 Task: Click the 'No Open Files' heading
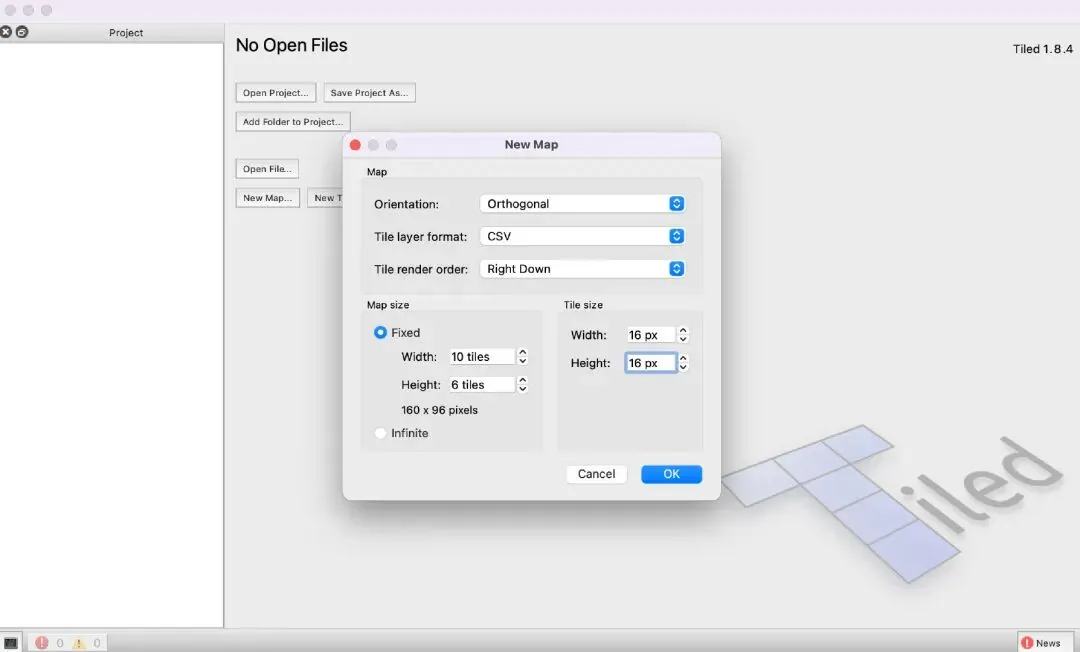pyautogui.click(x=291, y=45)
